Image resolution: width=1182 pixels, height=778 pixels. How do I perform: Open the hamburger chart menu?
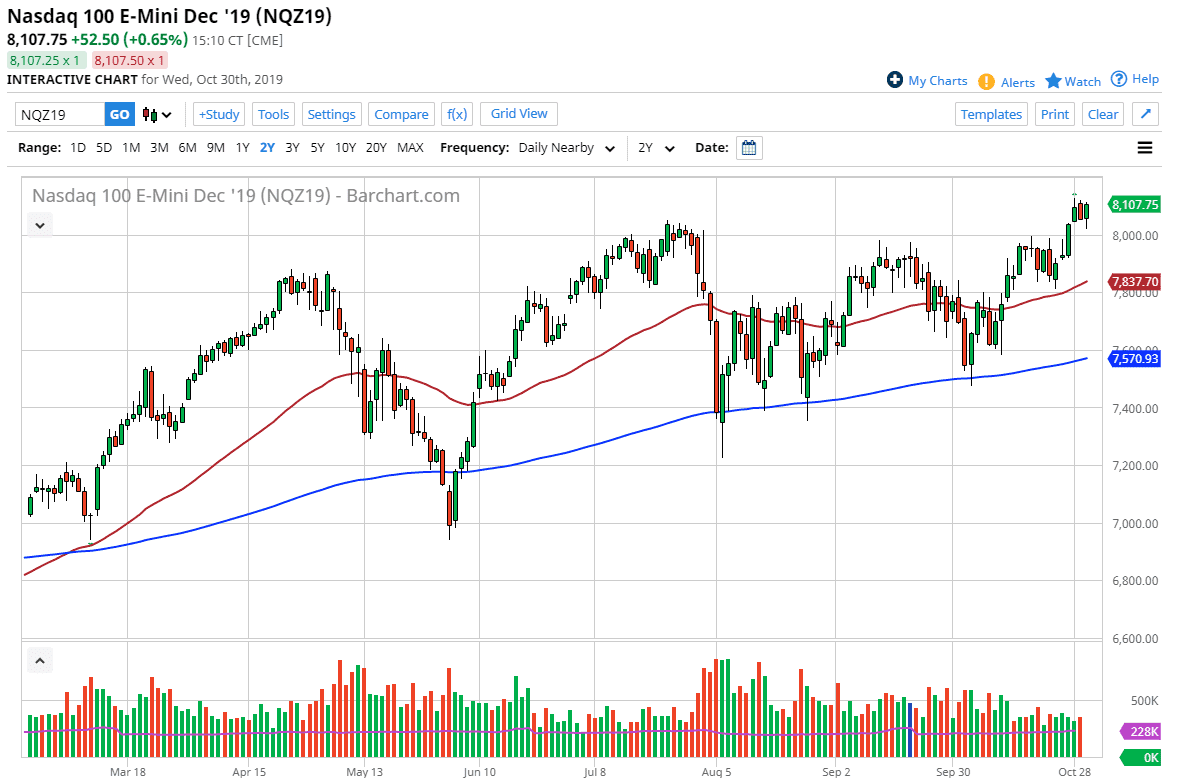pos(1144,147)
